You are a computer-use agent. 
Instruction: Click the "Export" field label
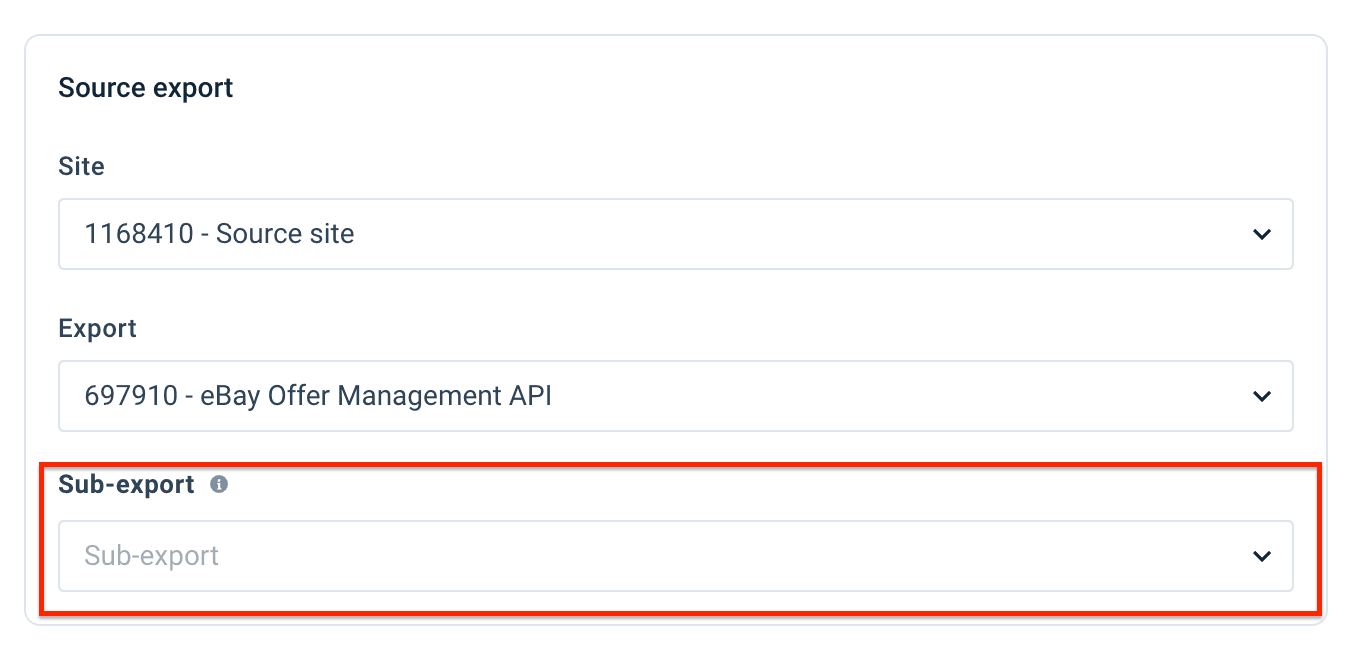click(97, 328)
